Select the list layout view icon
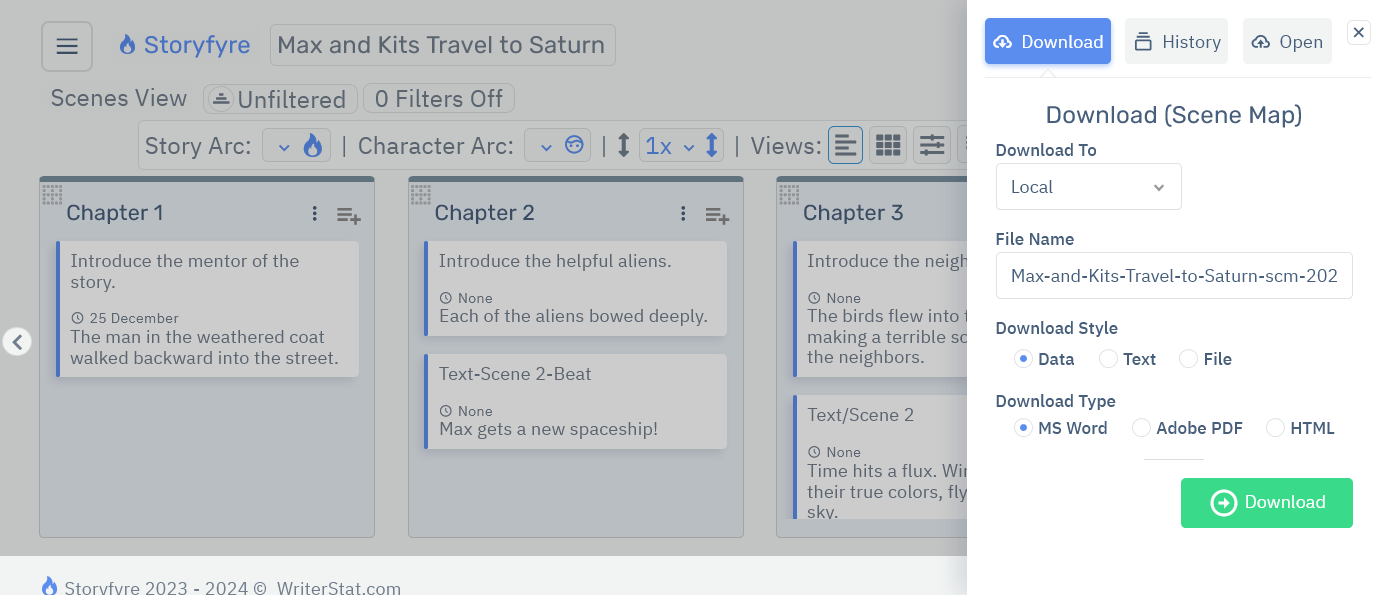 [845, 144]
